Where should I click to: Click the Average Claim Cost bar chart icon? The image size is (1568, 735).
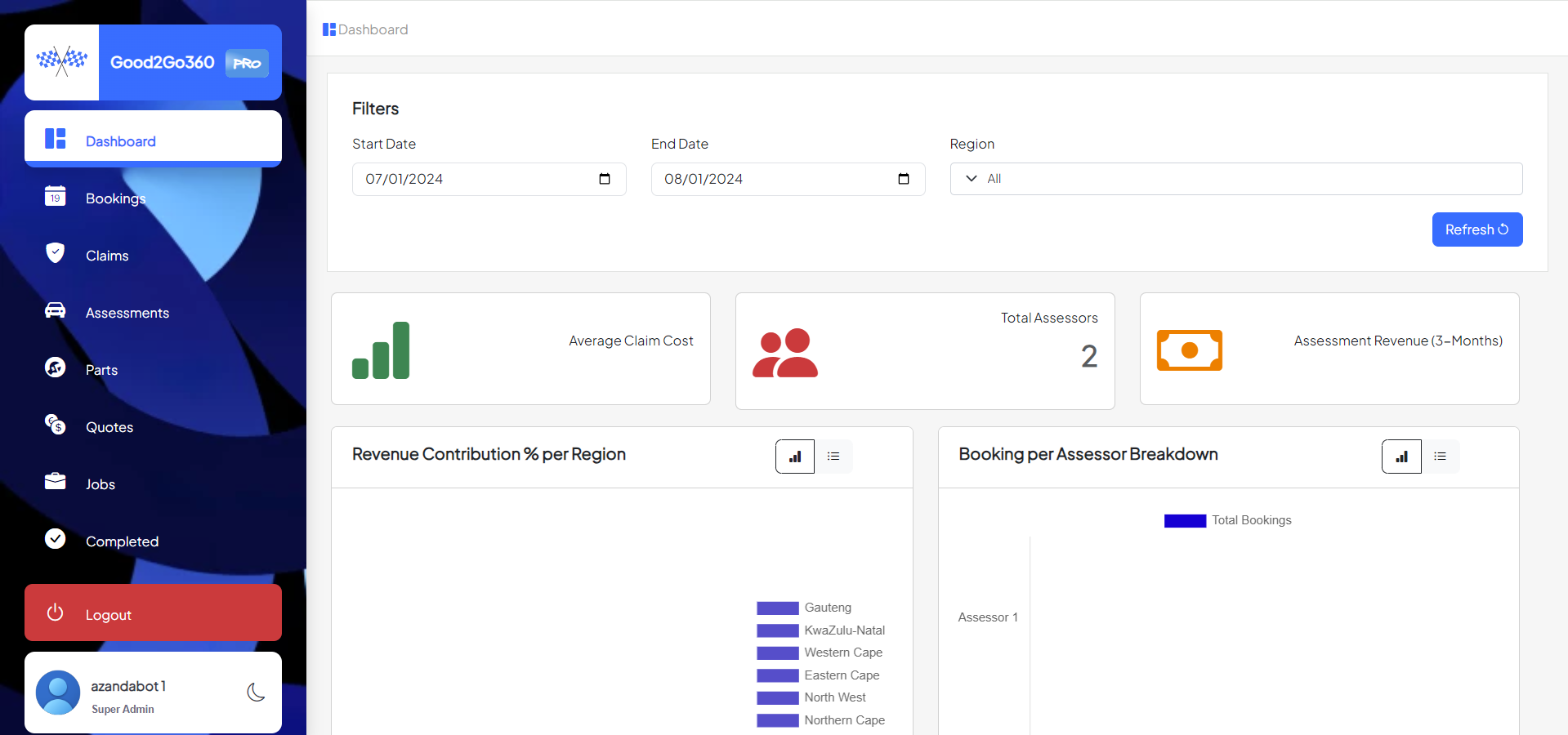[x=381, y=350]
